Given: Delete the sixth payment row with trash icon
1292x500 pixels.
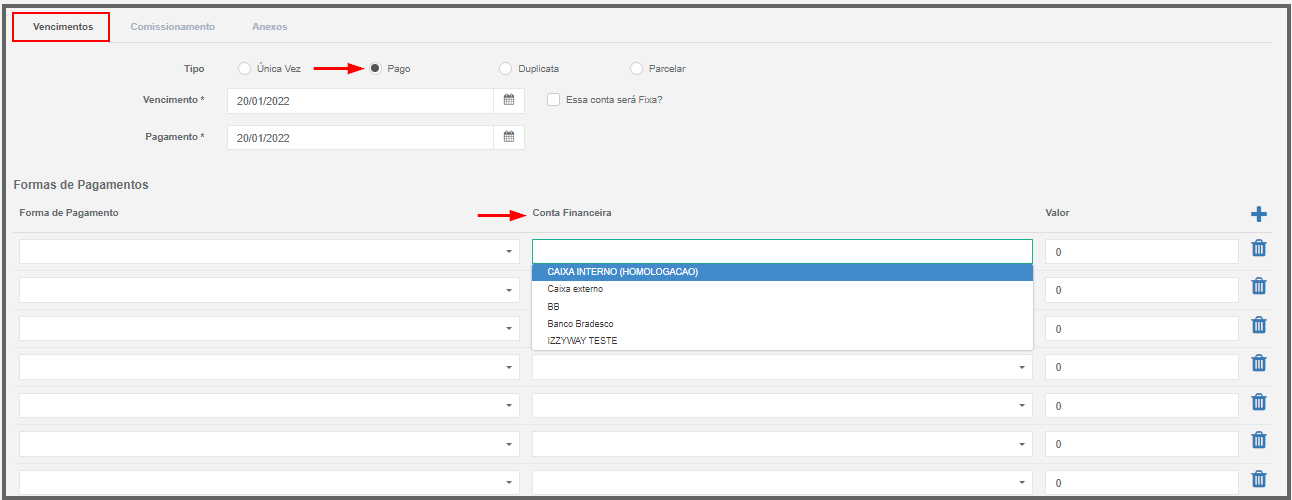Looking at the screenshot, I should (x=1259, y=440).
